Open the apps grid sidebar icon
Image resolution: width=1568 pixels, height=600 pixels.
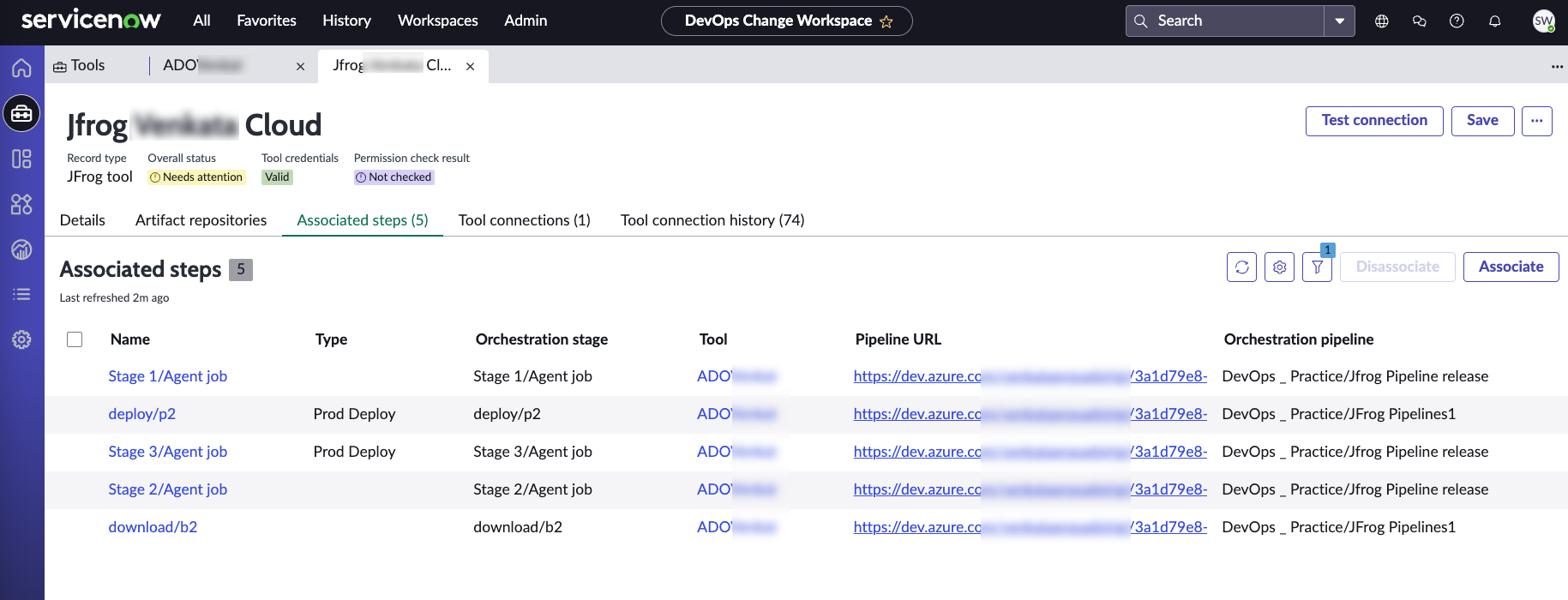coord(21,204)
